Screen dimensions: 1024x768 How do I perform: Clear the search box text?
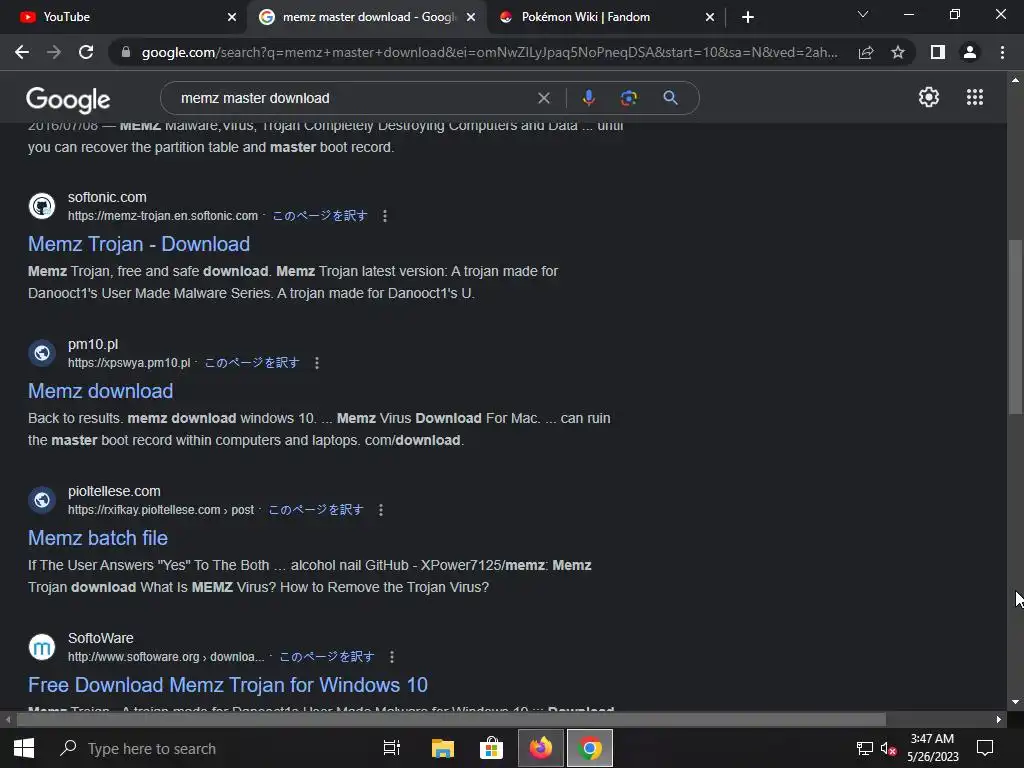pyautogui.click(x=543, y=98)
